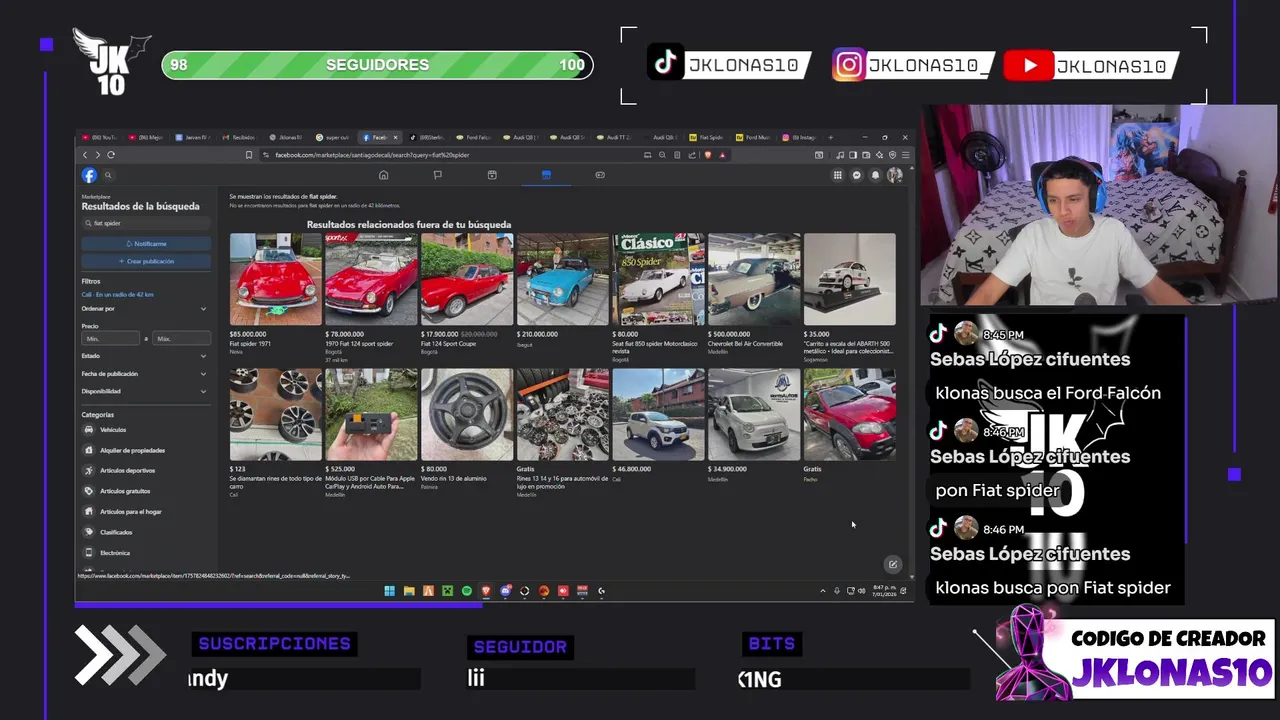Open the $46.800.000 white car listing
Screen dimensions: 1280x720
(x=658, y=414)
